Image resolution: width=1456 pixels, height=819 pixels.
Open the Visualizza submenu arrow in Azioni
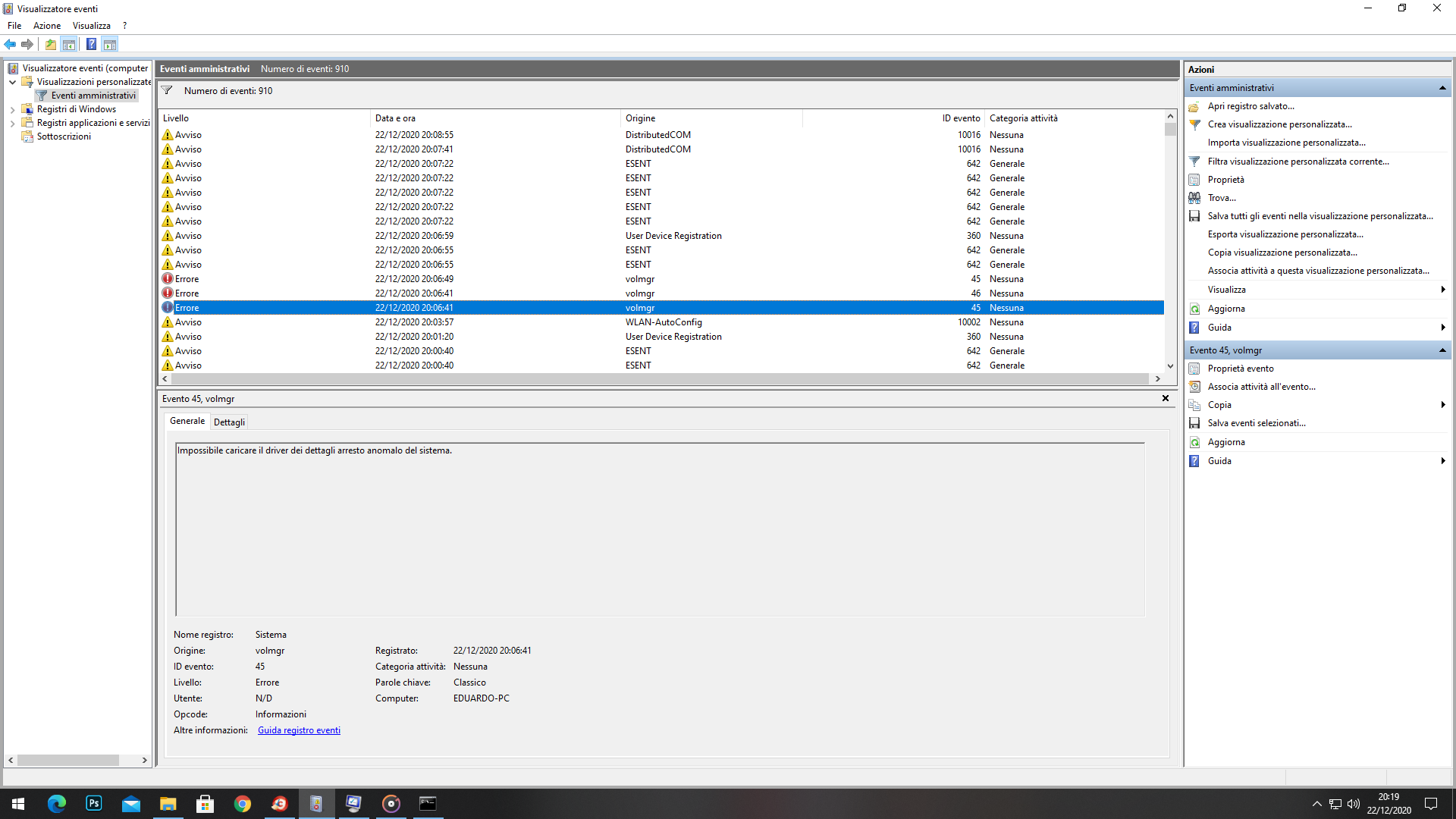(x=1442, y=290)
